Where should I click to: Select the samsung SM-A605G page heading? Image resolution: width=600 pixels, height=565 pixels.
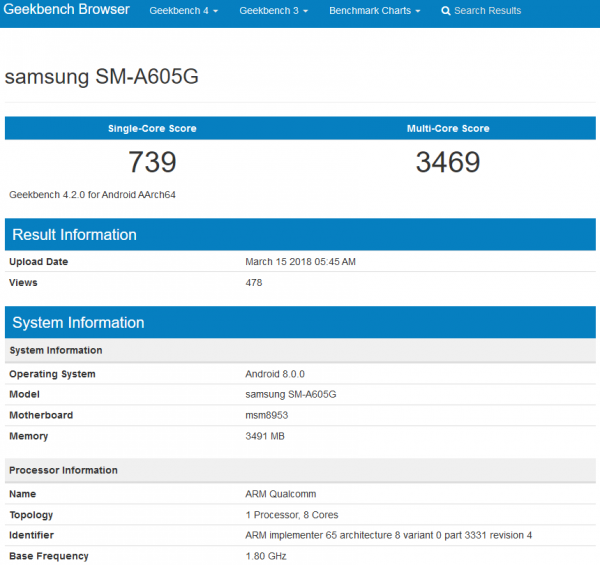click(101, 77)
